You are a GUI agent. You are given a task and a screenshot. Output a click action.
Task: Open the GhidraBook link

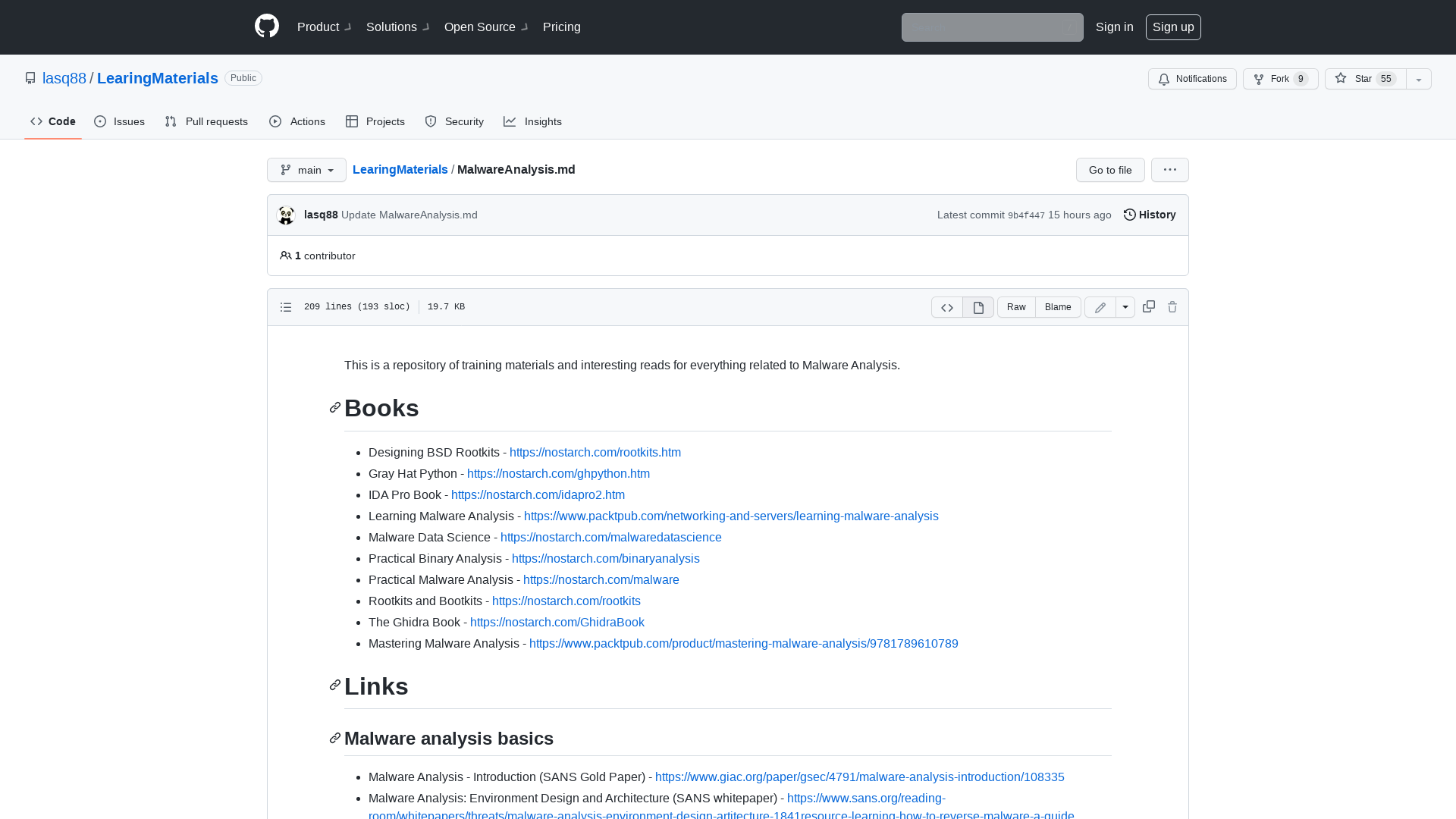(557, 622)
